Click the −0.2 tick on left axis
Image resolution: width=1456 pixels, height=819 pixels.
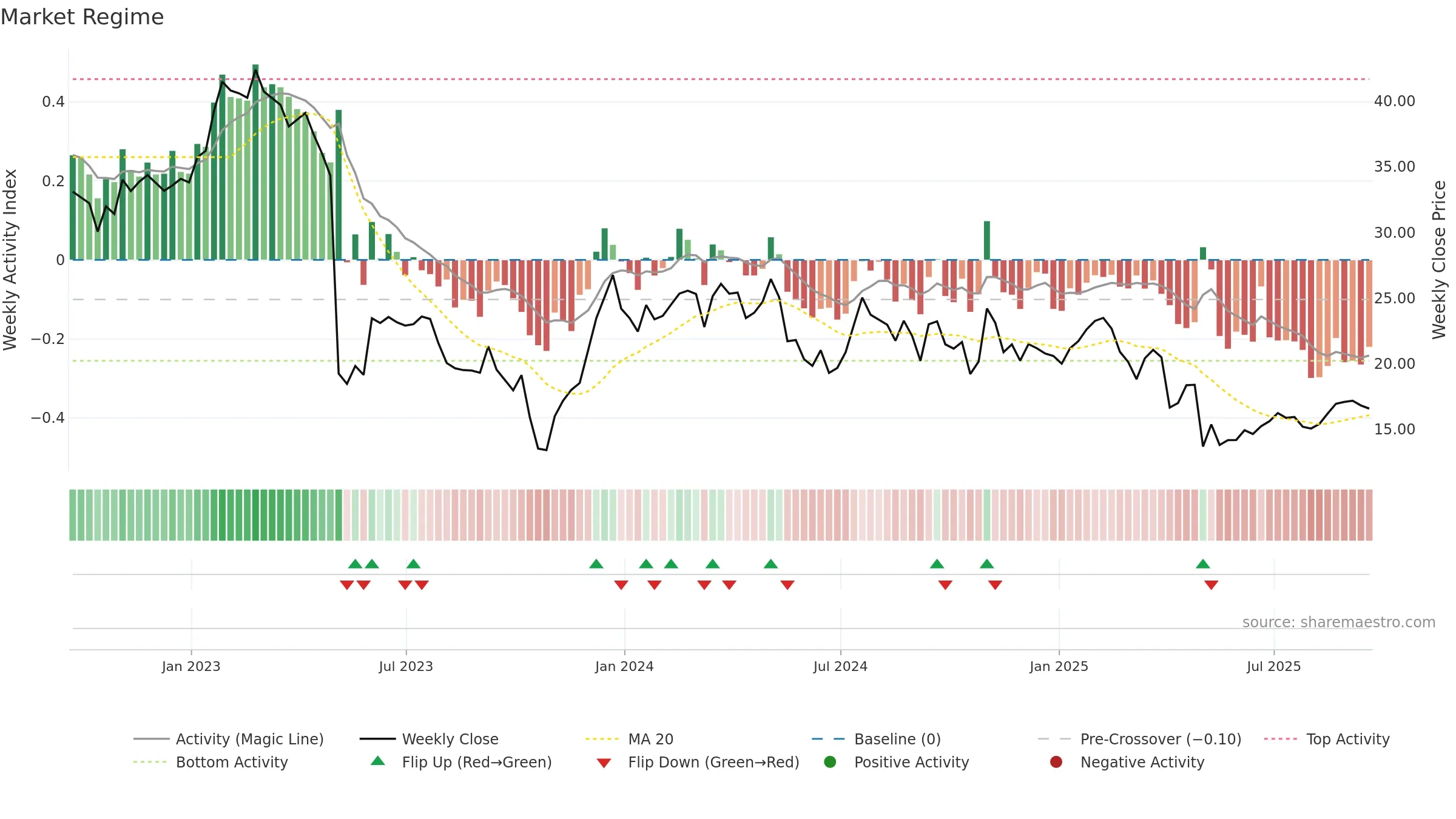pos(48,339)
